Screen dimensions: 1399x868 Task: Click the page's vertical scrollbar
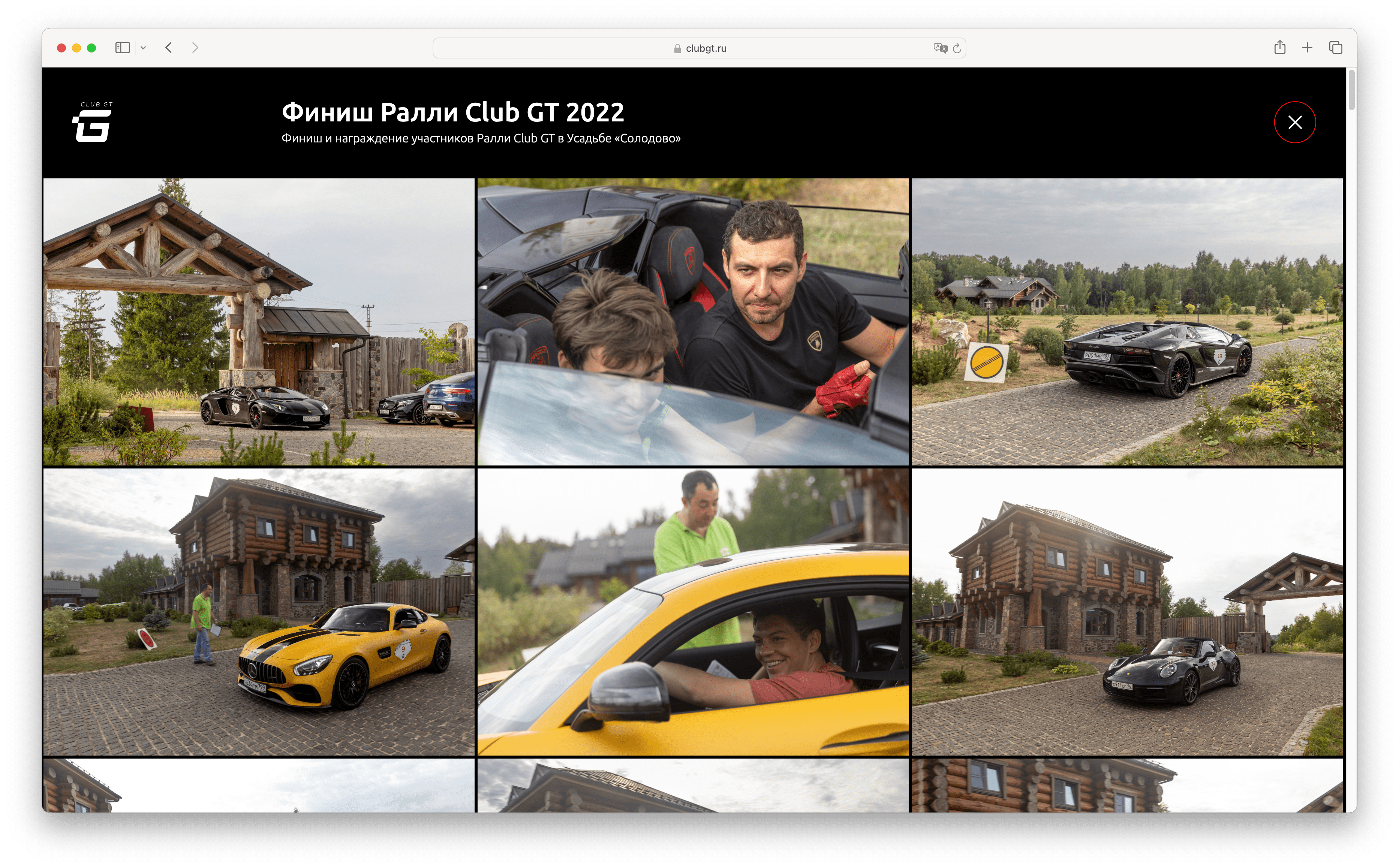point(1351,90)
